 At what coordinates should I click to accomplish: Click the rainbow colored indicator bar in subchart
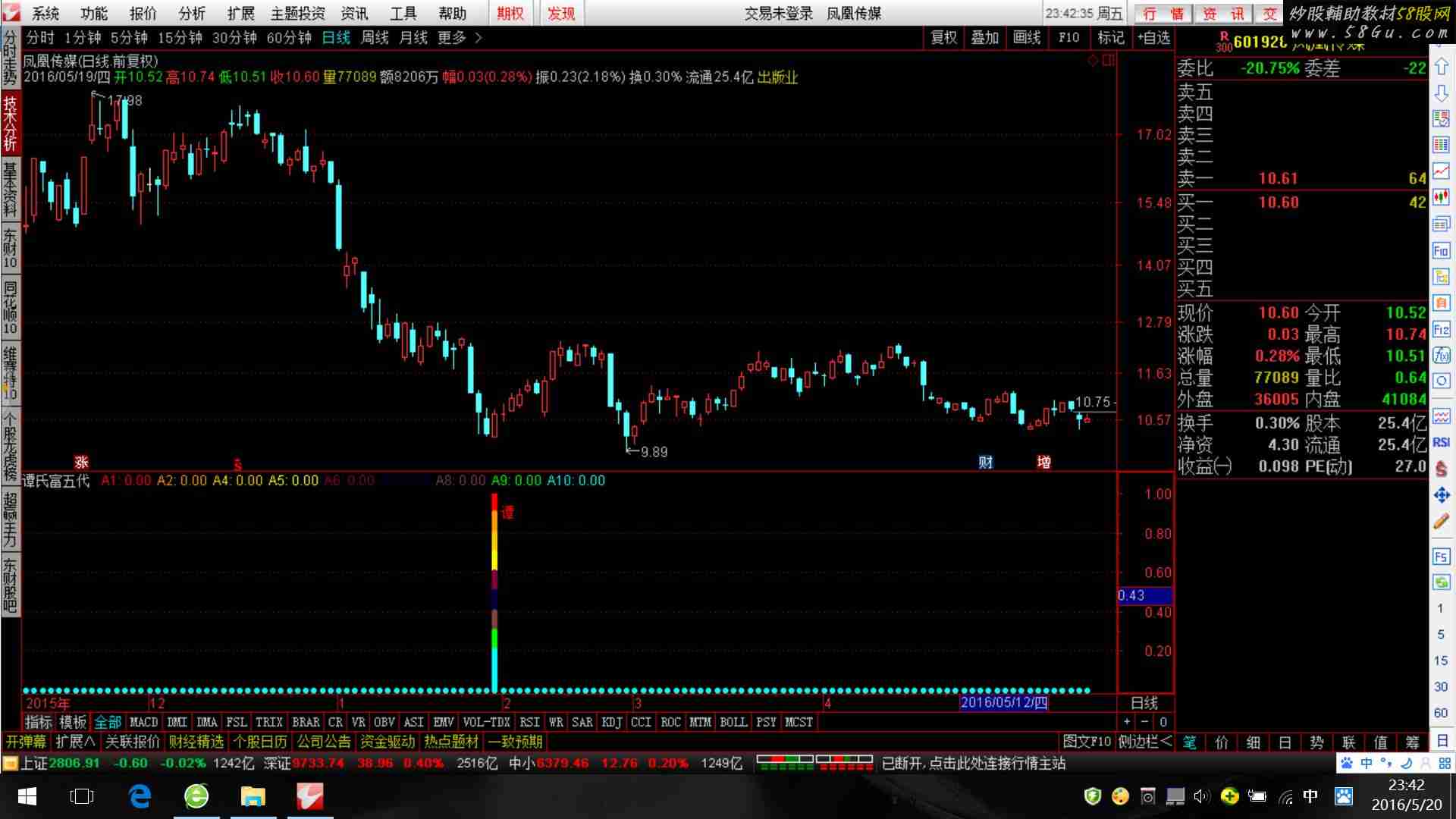(494, 591)
